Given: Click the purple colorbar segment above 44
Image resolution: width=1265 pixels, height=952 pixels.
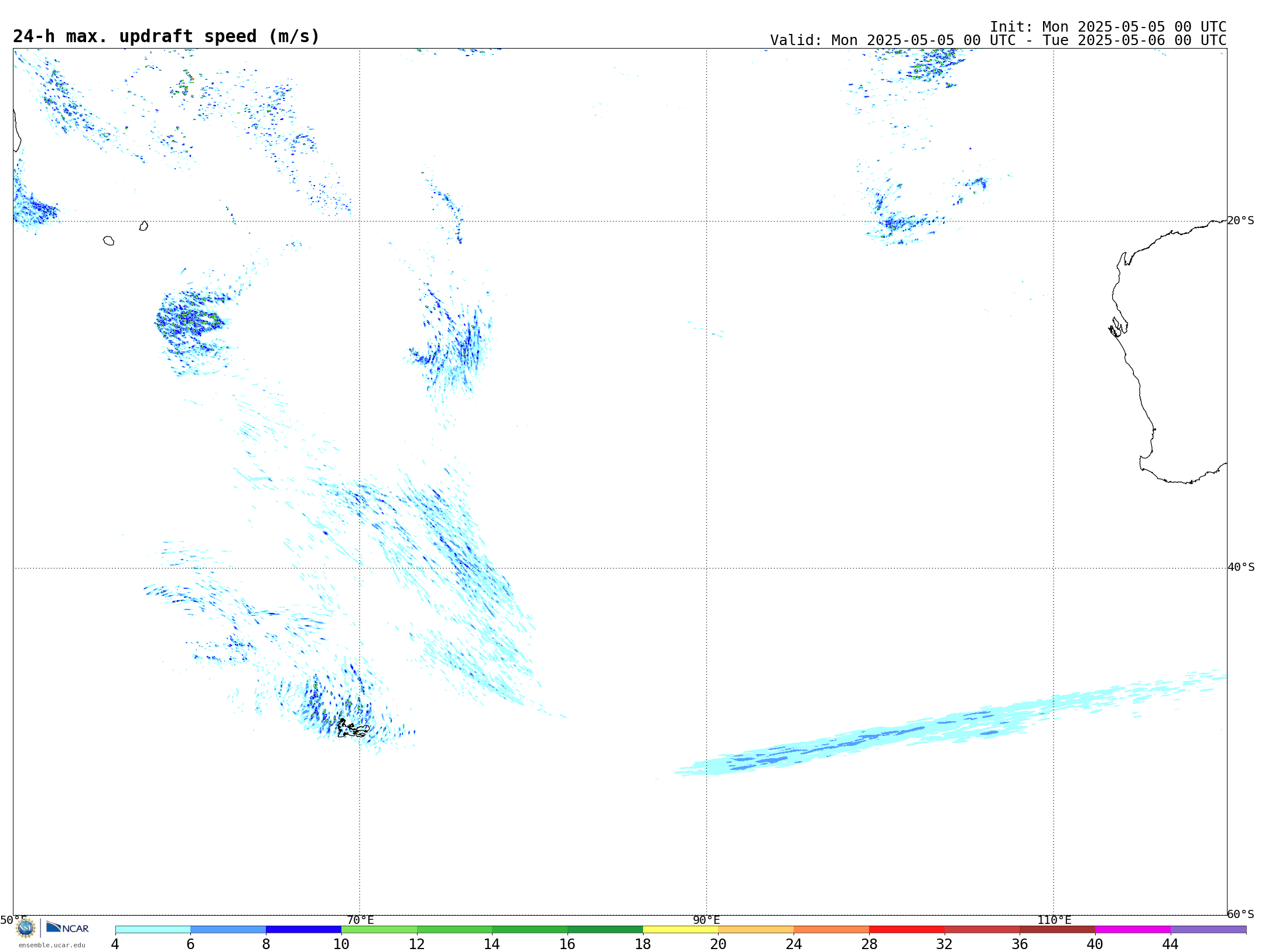Looking at the screenshot, I should (1208, 929).
